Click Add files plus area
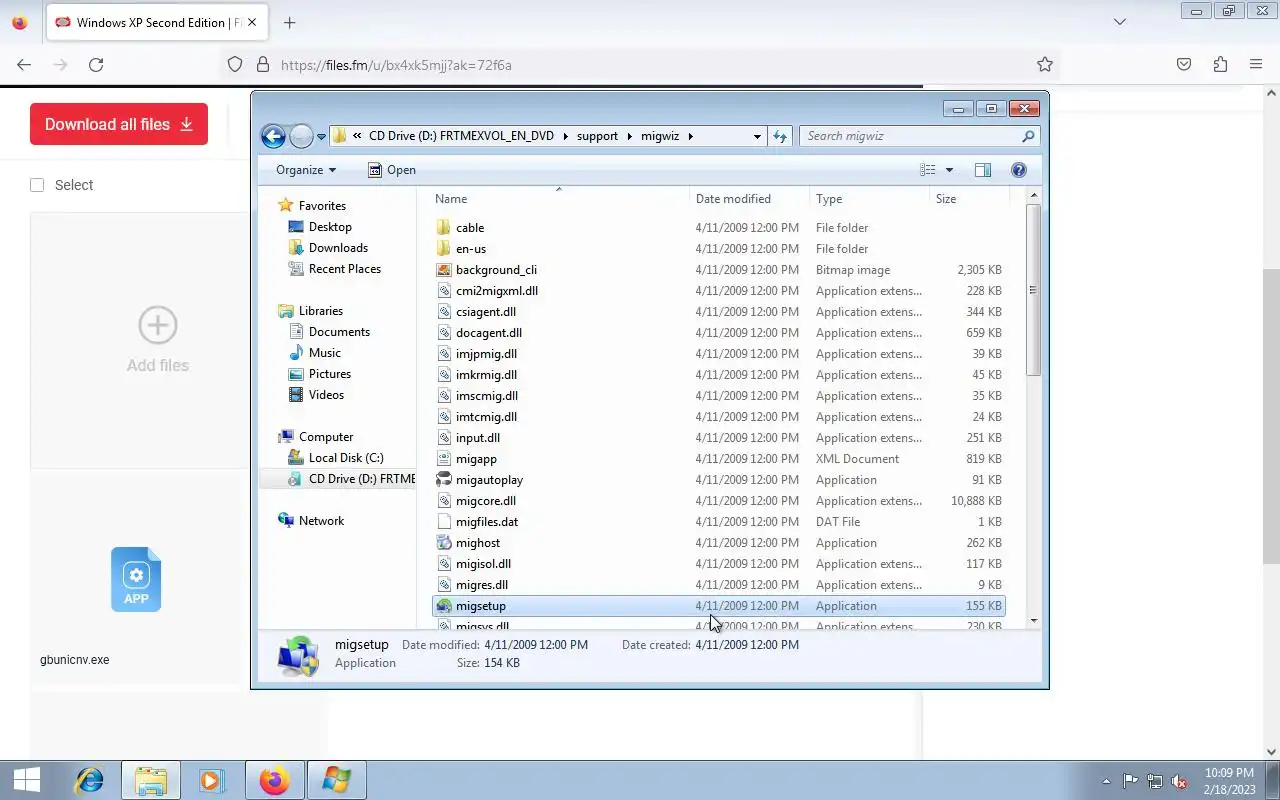This screenshot has height=800, width=1280. point(157,340)
